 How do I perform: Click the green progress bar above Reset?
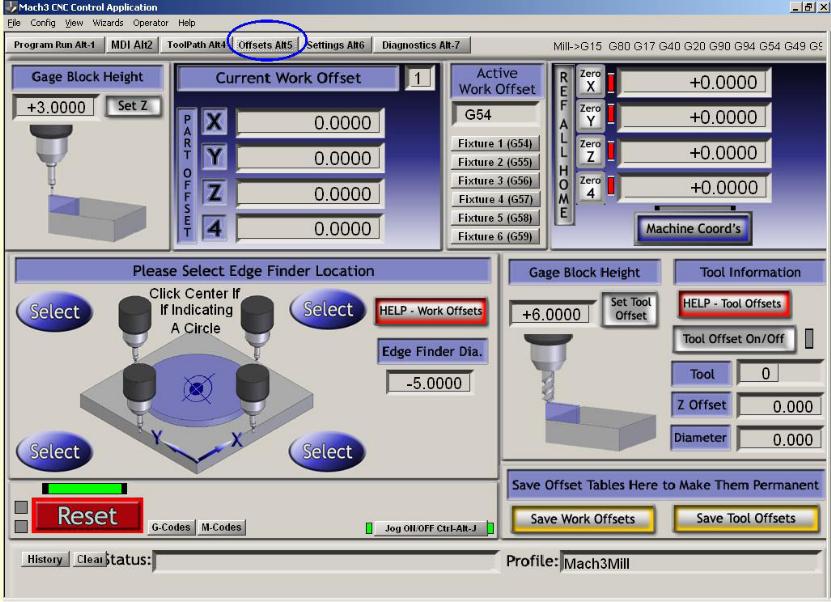coord(84,488)
